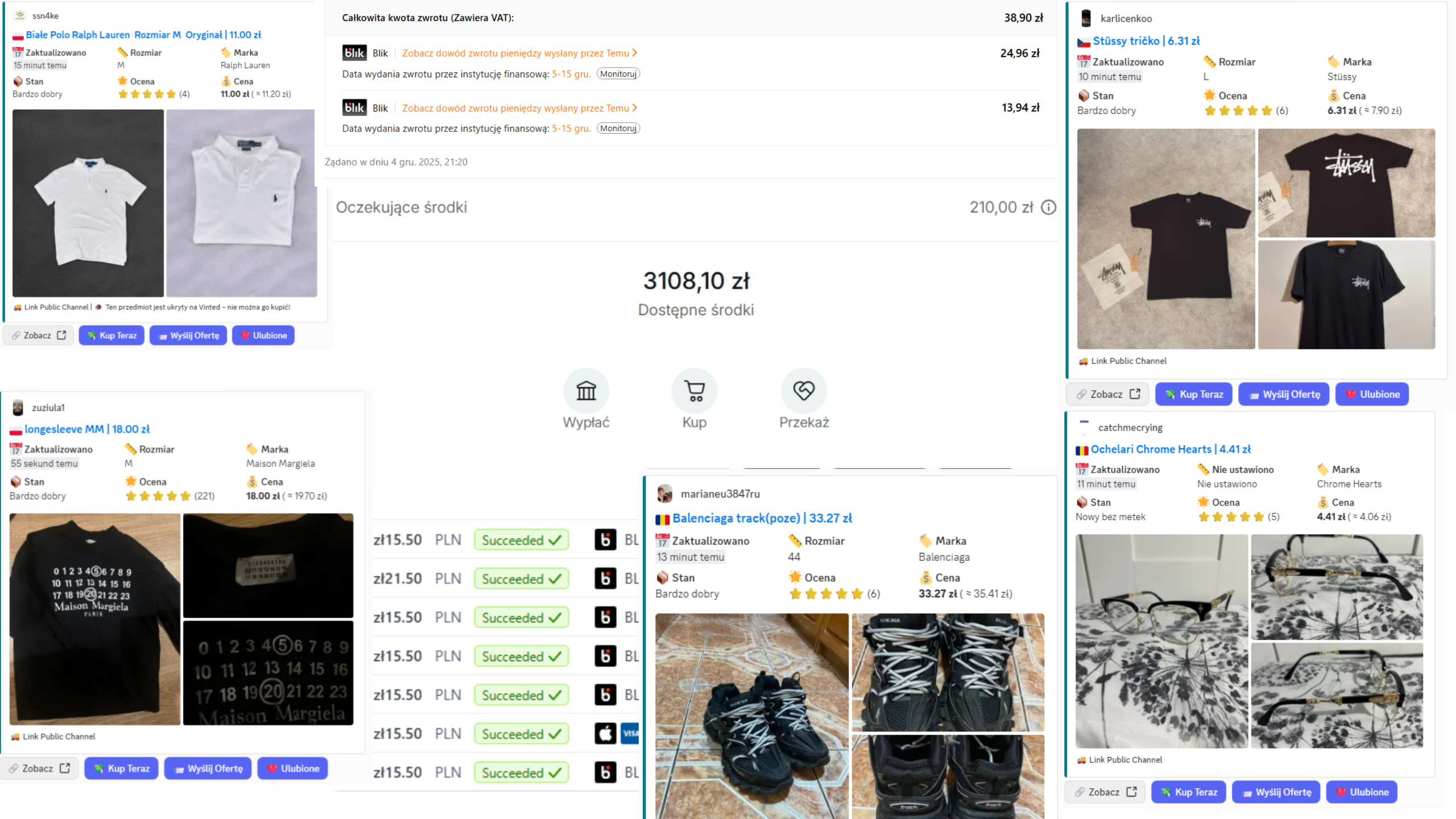The height and width of the screenshot is (819, 1456).
Task: Click zuziula1 profile avatar
Action: pos(18,407)
